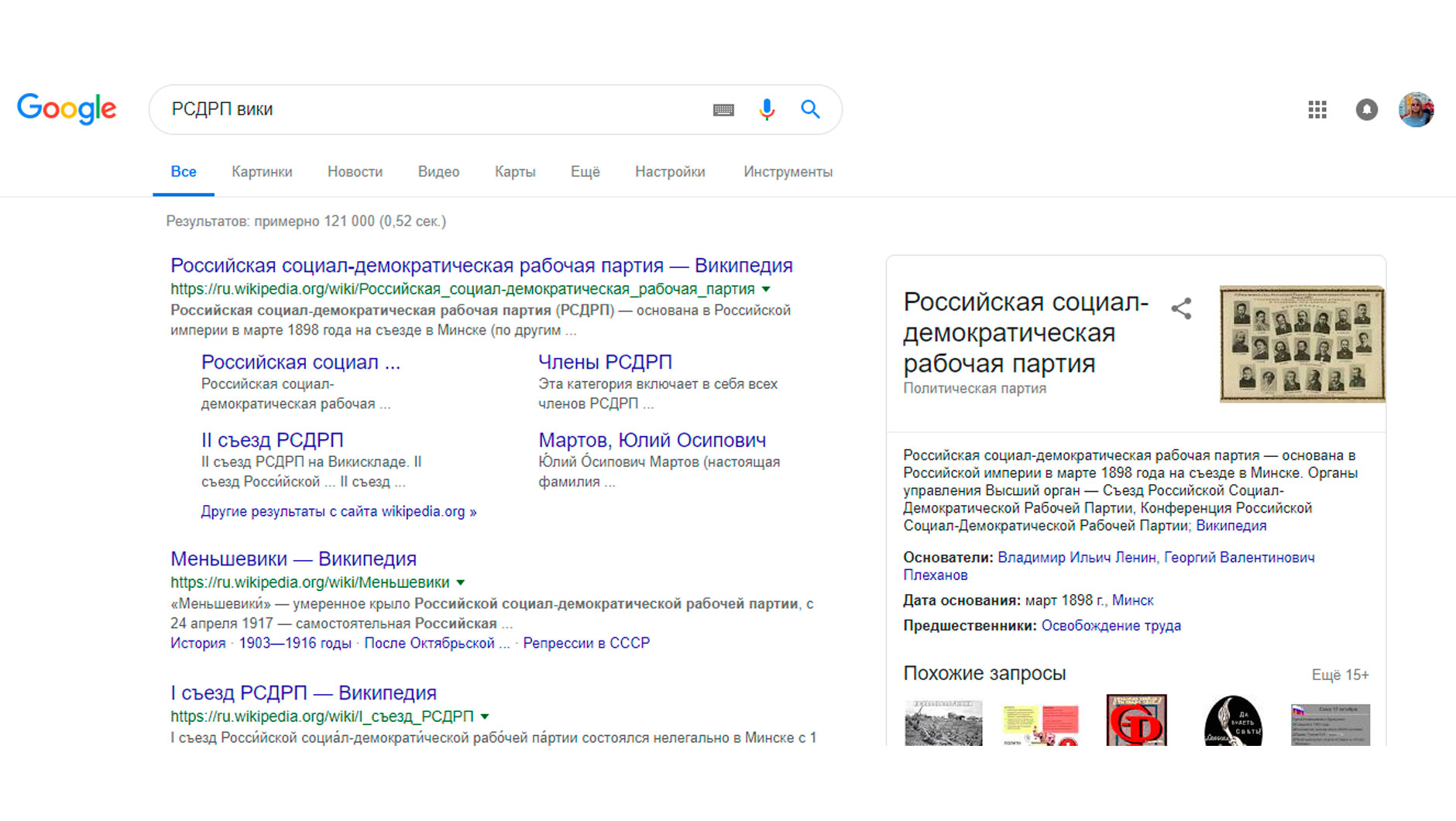Open the Российская социал ... sitelink
1456x821 pixels.
300,362
